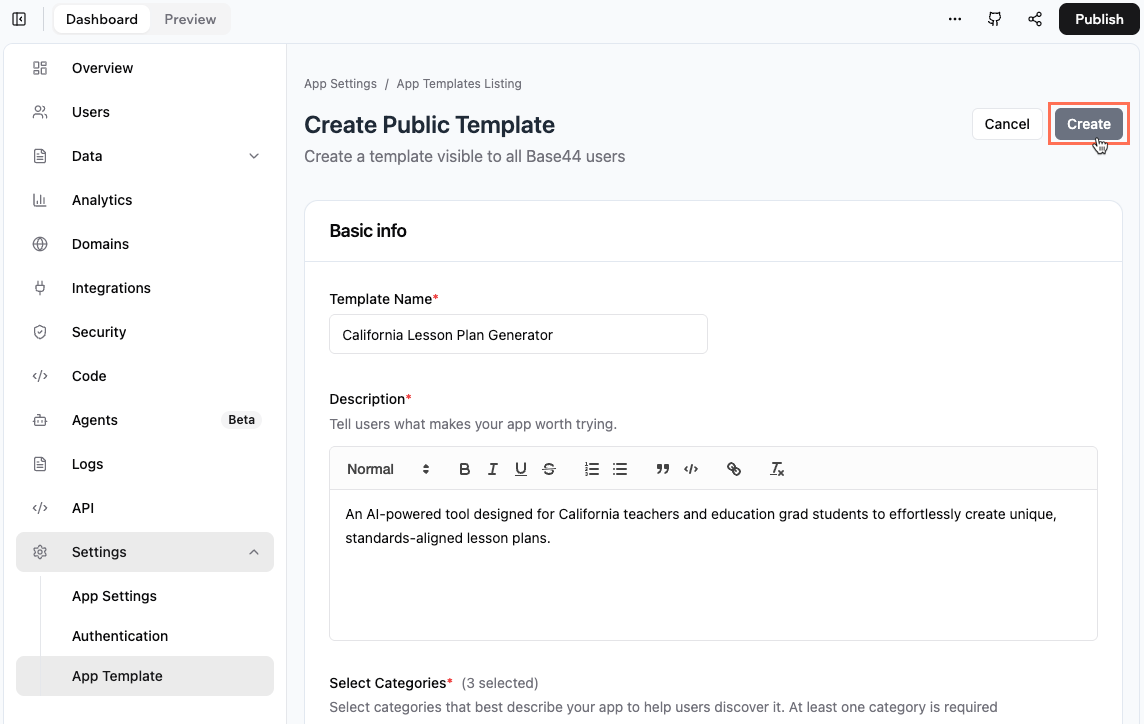Open the ellipsis overflow menu

click(x=954, y=18)
